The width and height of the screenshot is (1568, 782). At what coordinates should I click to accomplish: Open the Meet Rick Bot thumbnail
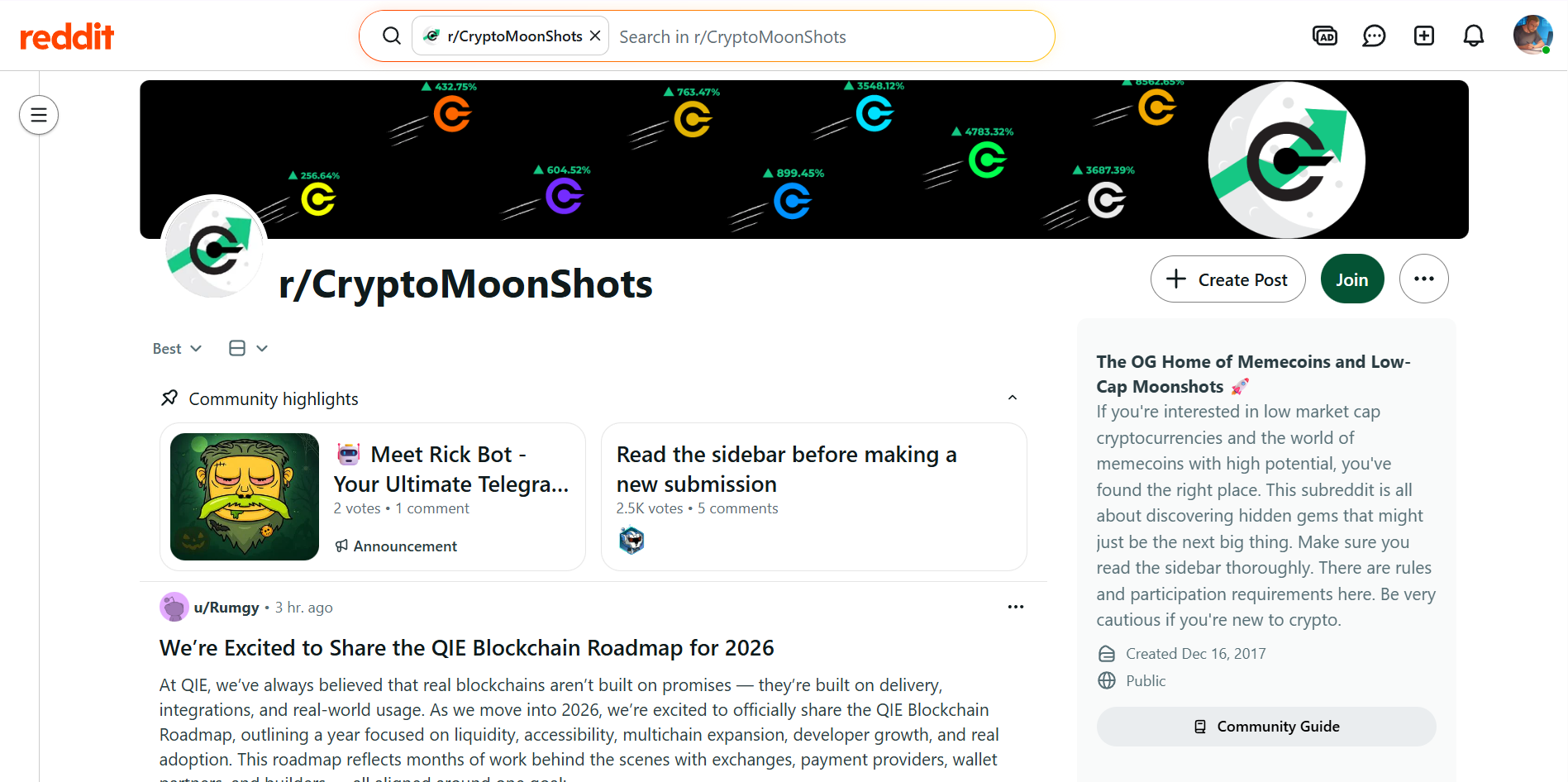tap(245, 497)
